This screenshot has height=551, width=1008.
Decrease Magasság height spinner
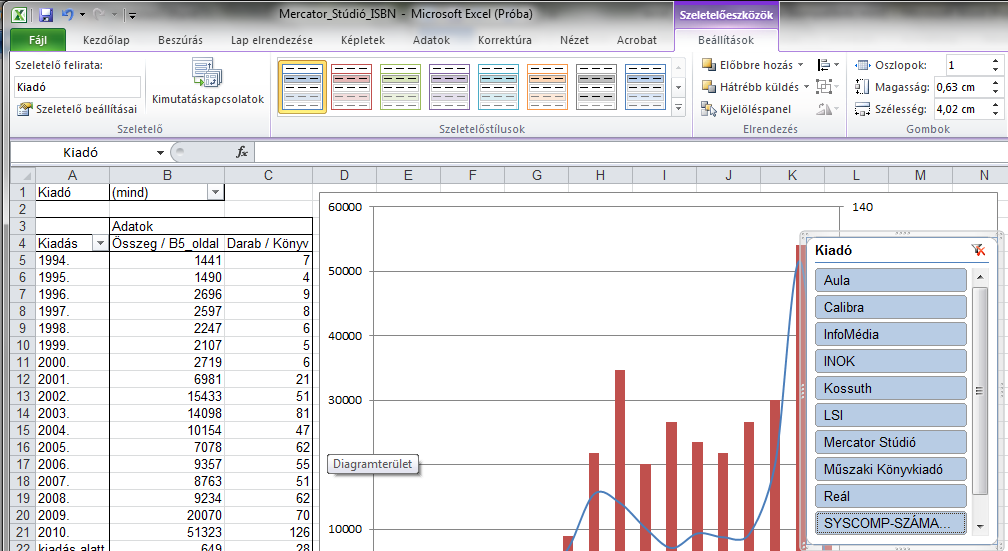995,91
